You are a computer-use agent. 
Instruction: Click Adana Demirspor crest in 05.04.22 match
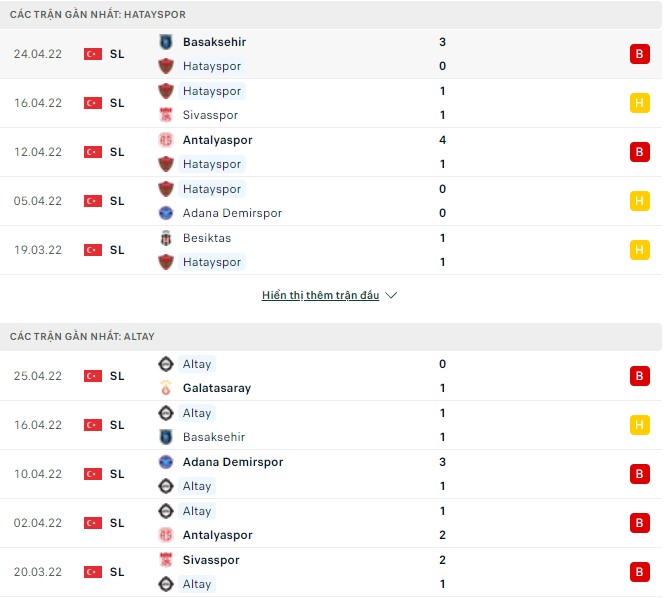(166, 213)
